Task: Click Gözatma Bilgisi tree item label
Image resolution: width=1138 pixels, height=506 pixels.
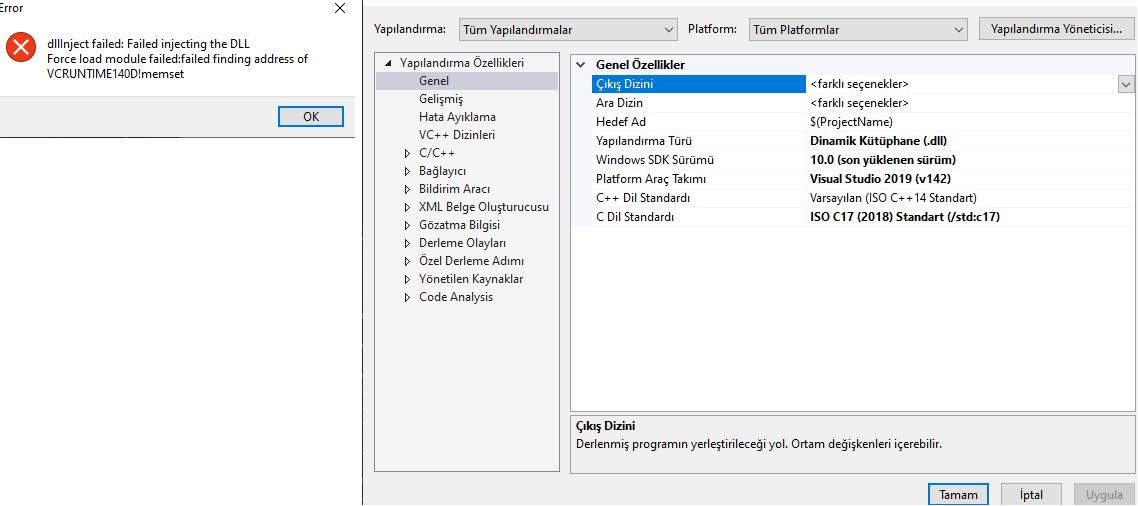Action: (x=459, y=225)
